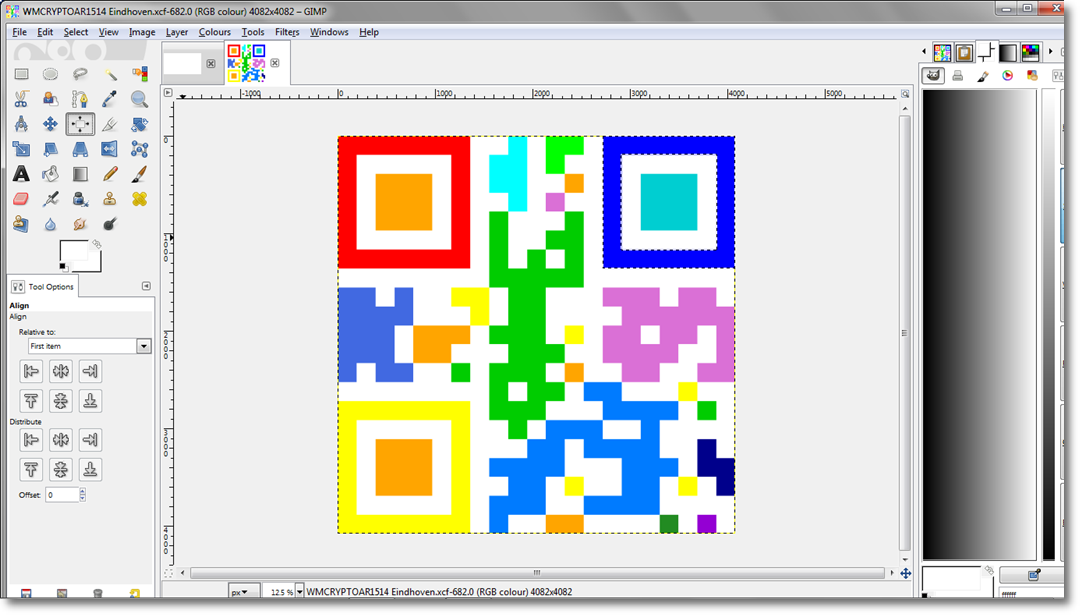Swap foreground and background colours

tap(97, 244)
